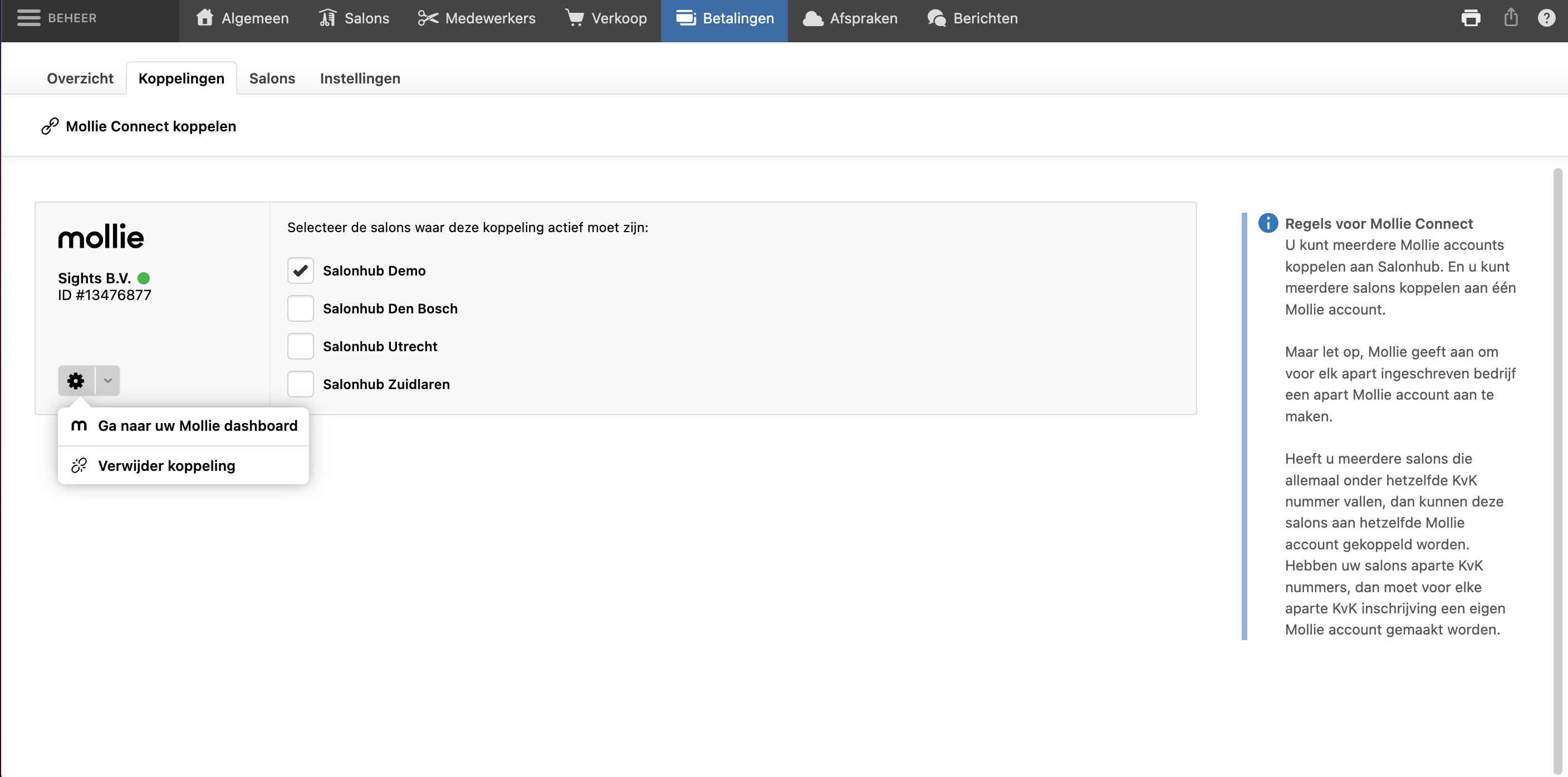Click the cloud icon in Afspraken
Screen dimensions: 1568x777
coord(812,19)
